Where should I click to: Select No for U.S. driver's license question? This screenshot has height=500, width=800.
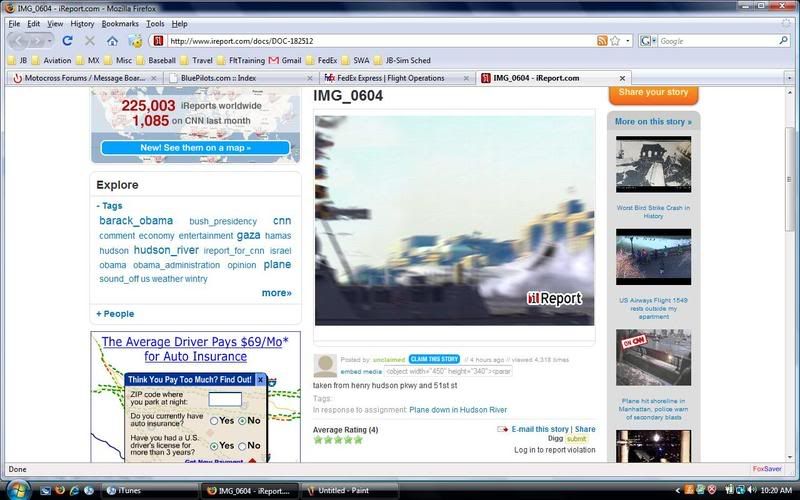click(x=242, y=446)
